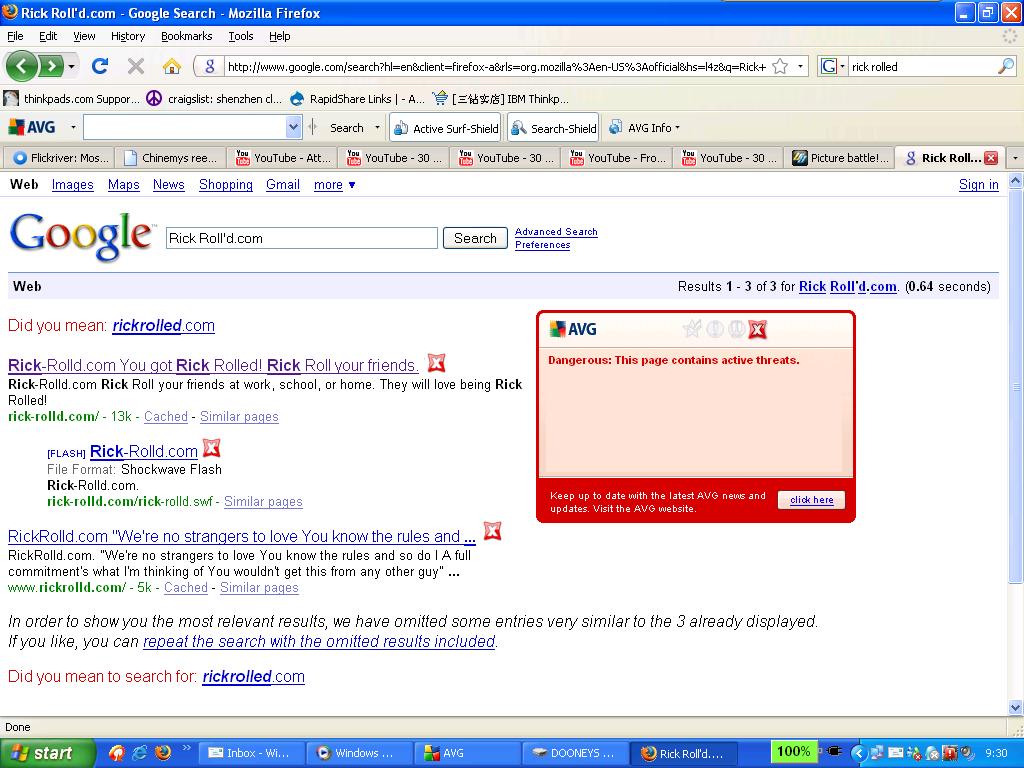Viewport: 1024px width, 768px height.
Task: Open AVG Info menu
Action: point(645,128)
